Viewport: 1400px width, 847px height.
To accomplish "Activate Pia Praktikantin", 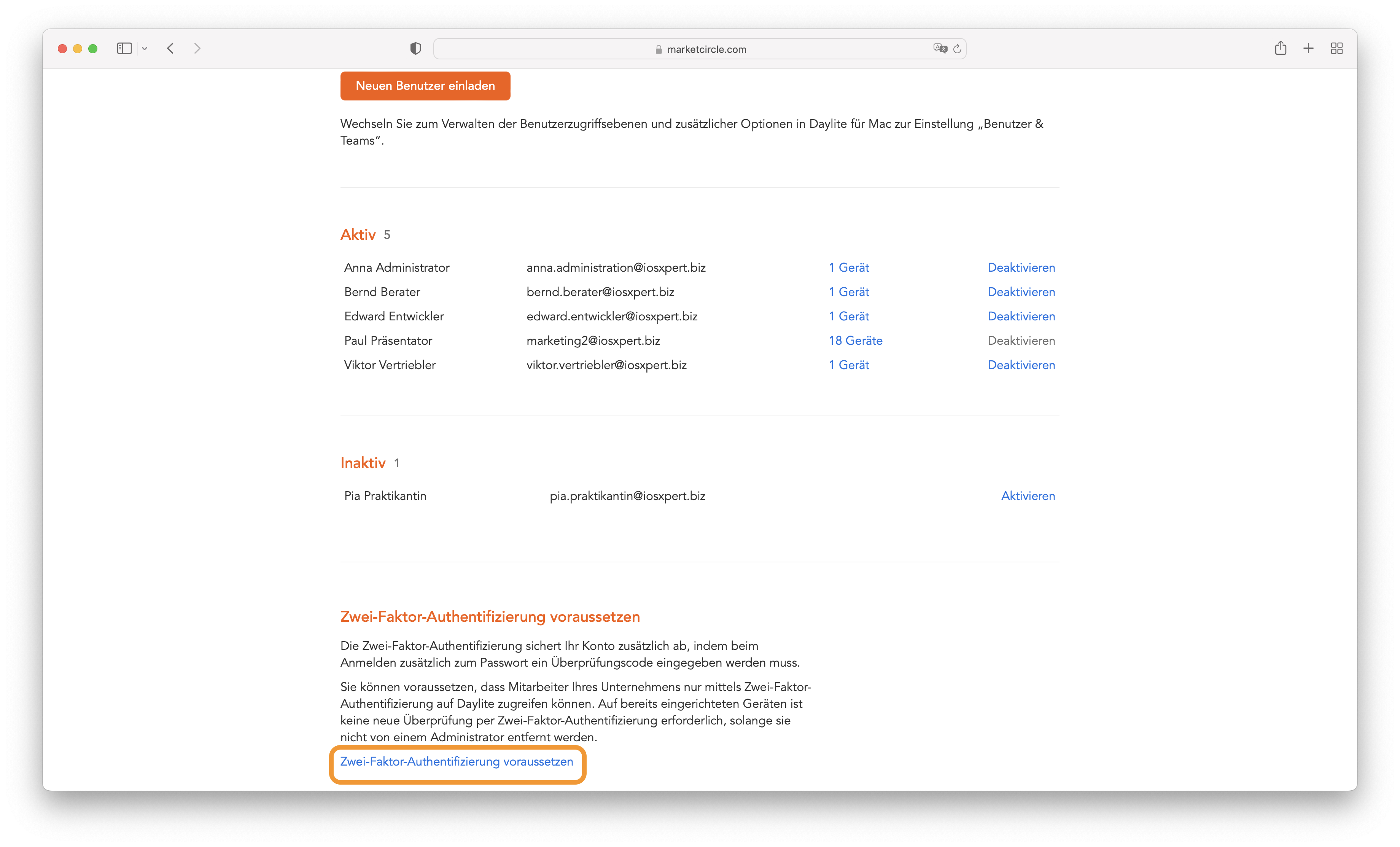I will click(1028, 496).
